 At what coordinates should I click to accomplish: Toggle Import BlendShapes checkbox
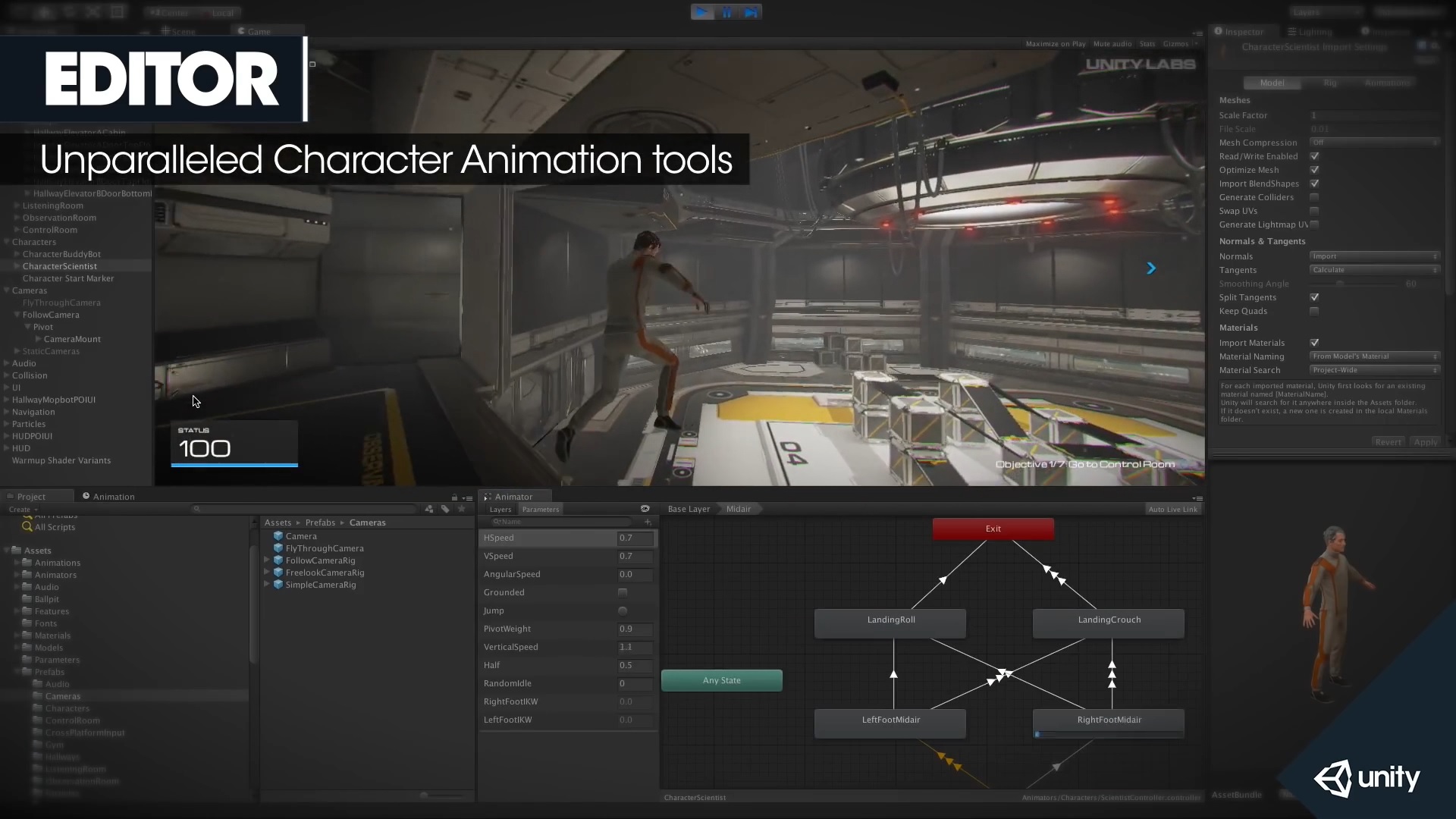1314,184
